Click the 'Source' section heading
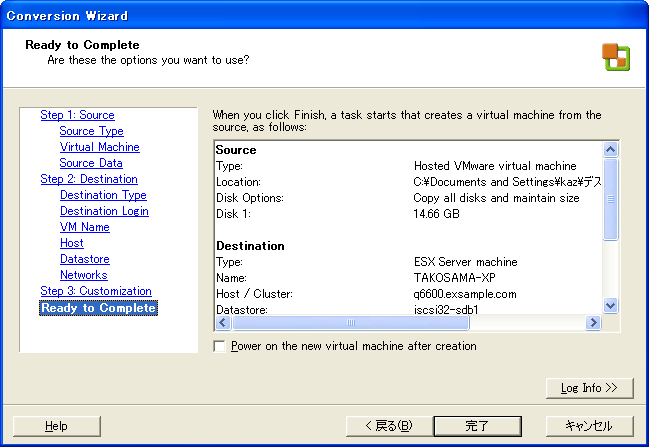Viewport: 649px width, 447px height. click(x=236, y=150)
